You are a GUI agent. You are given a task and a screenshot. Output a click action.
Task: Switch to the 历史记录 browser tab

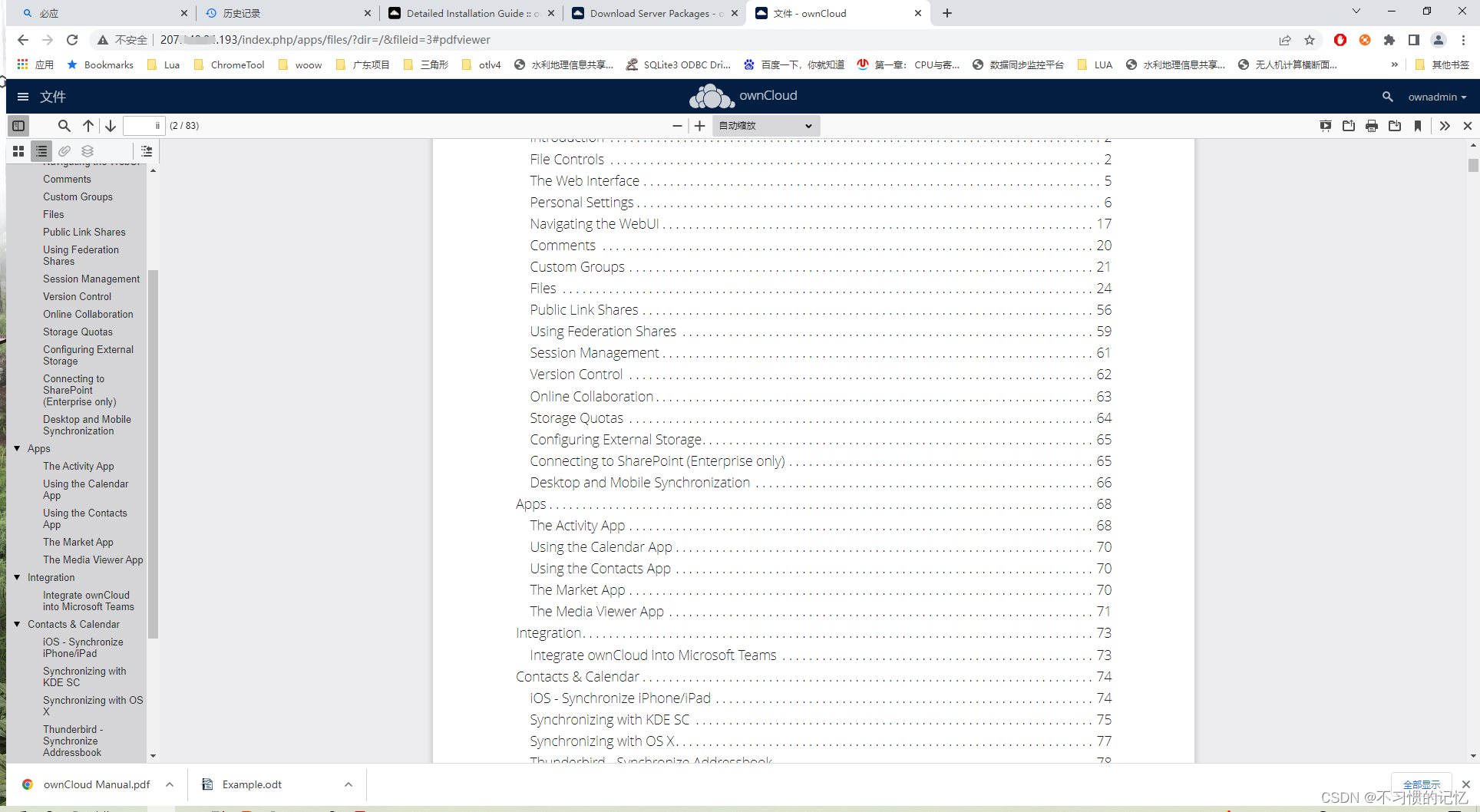coord(288,13)
